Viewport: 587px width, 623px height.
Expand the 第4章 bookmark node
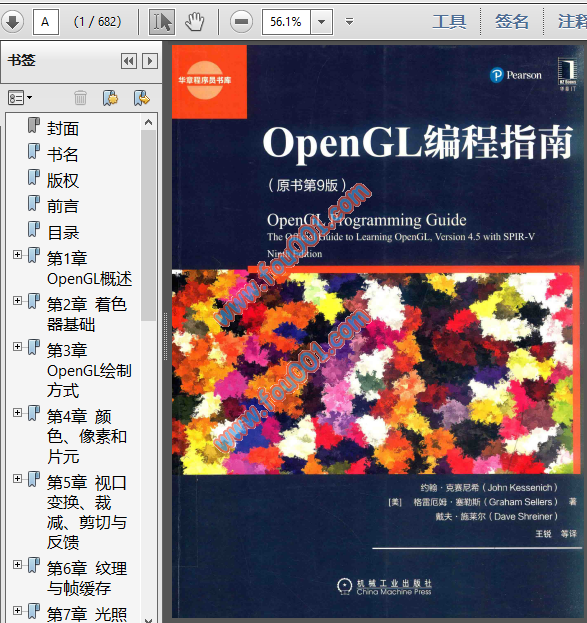(x=17, y=412)
